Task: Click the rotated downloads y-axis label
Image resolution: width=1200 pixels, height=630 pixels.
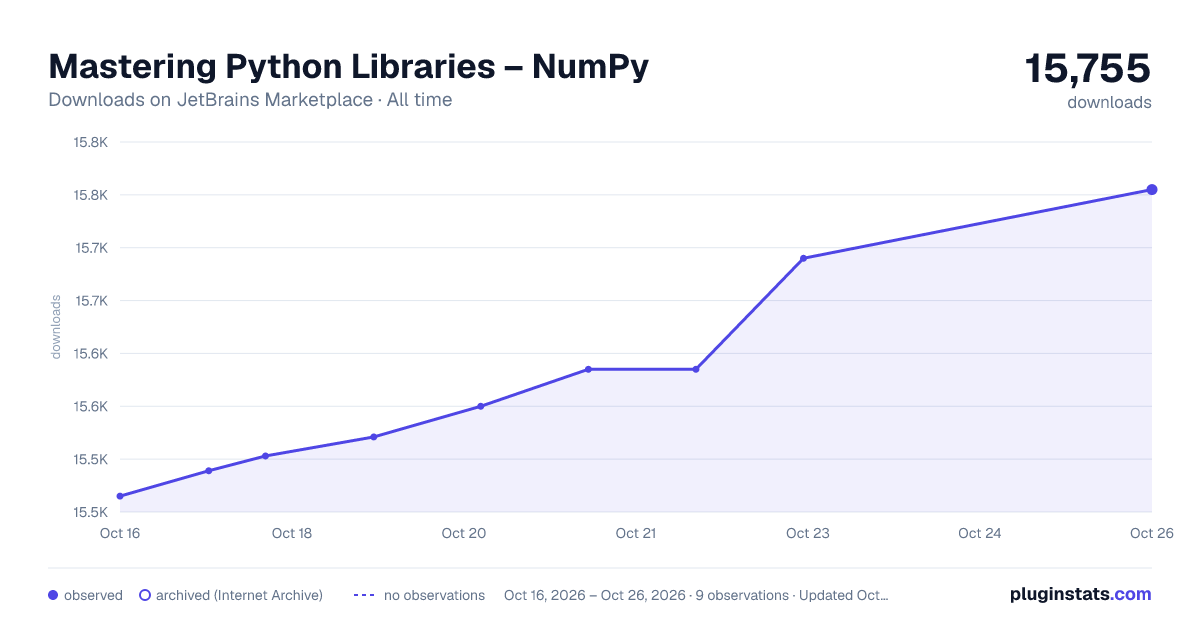Action: coord(56,327)
